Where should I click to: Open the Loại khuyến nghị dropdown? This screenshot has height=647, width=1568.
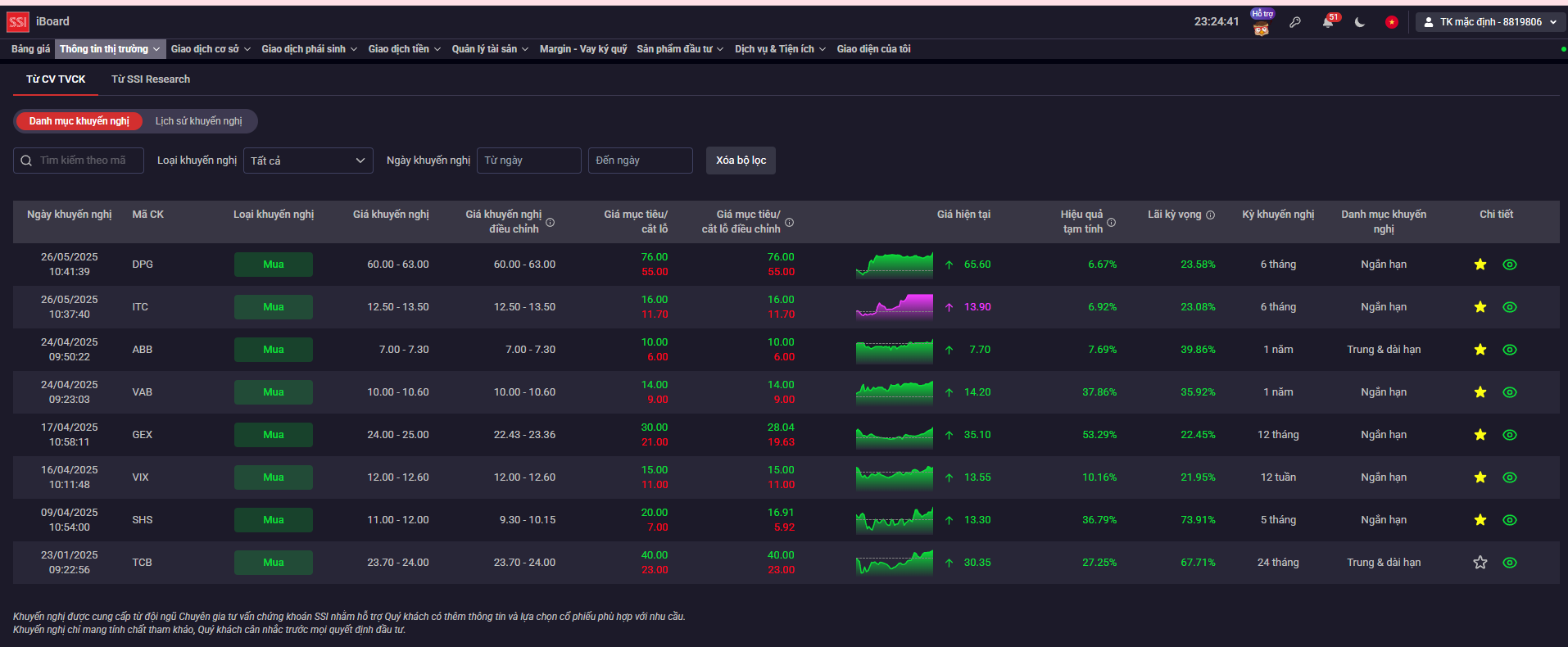pyautogui.click(x=308, y=161)
